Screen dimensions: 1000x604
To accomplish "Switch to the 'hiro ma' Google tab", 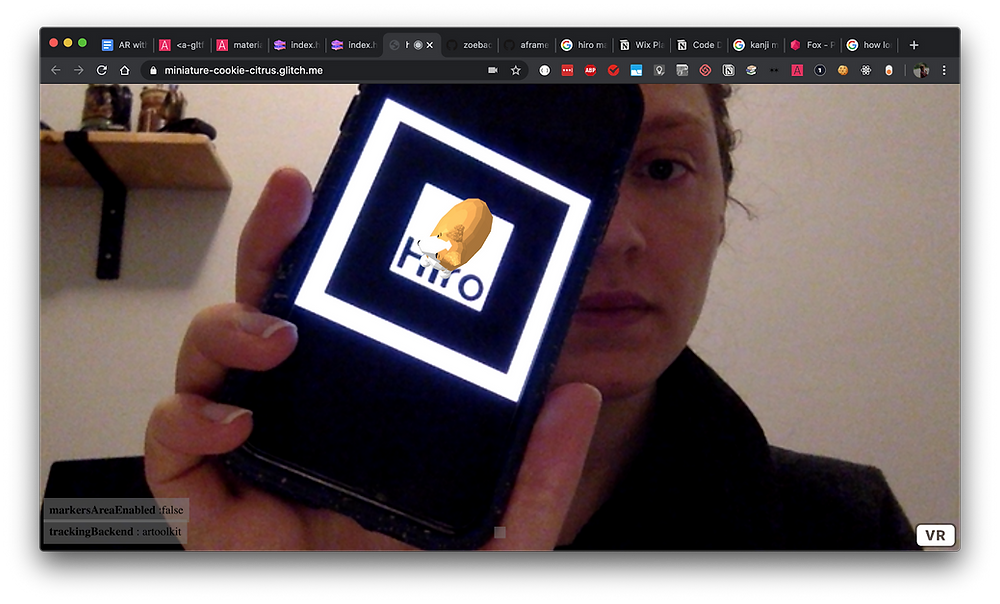I will point(584,45).
